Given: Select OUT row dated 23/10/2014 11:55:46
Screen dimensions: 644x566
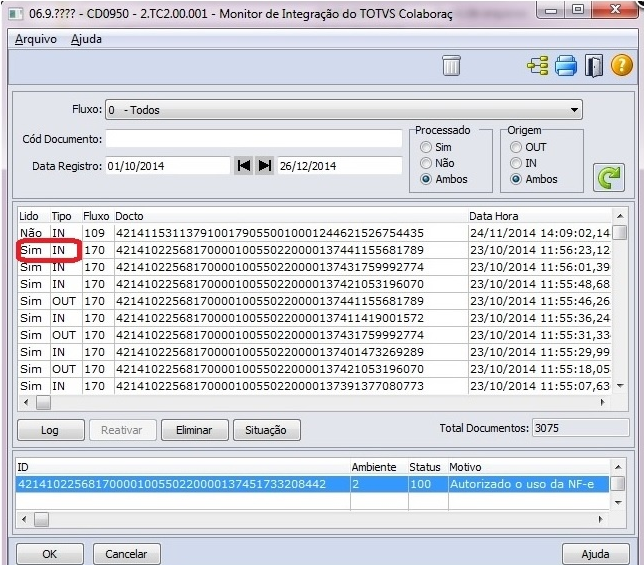Looking at the screenshot, I should click(x=315, y=301).
